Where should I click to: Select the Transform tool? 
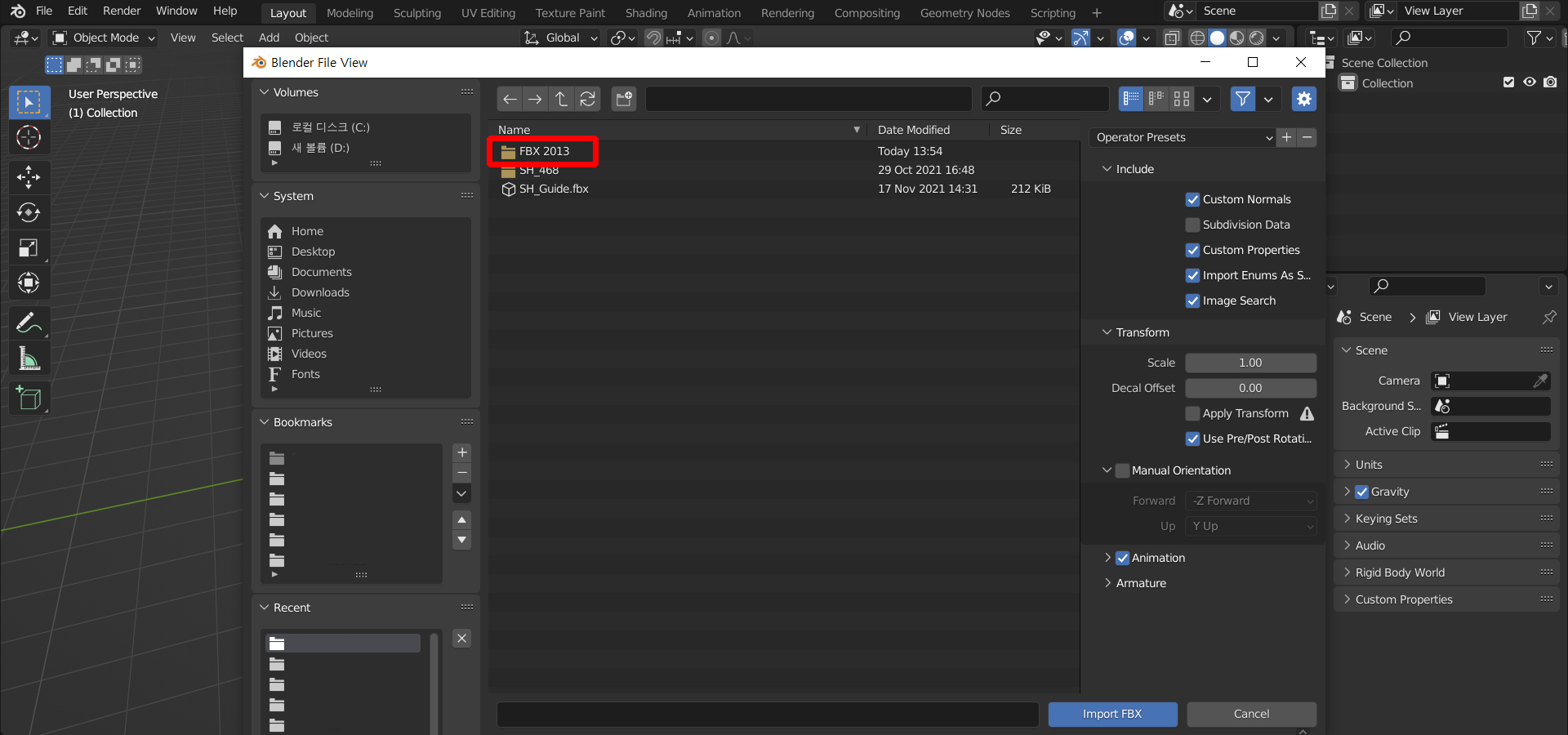click(29, 283)
